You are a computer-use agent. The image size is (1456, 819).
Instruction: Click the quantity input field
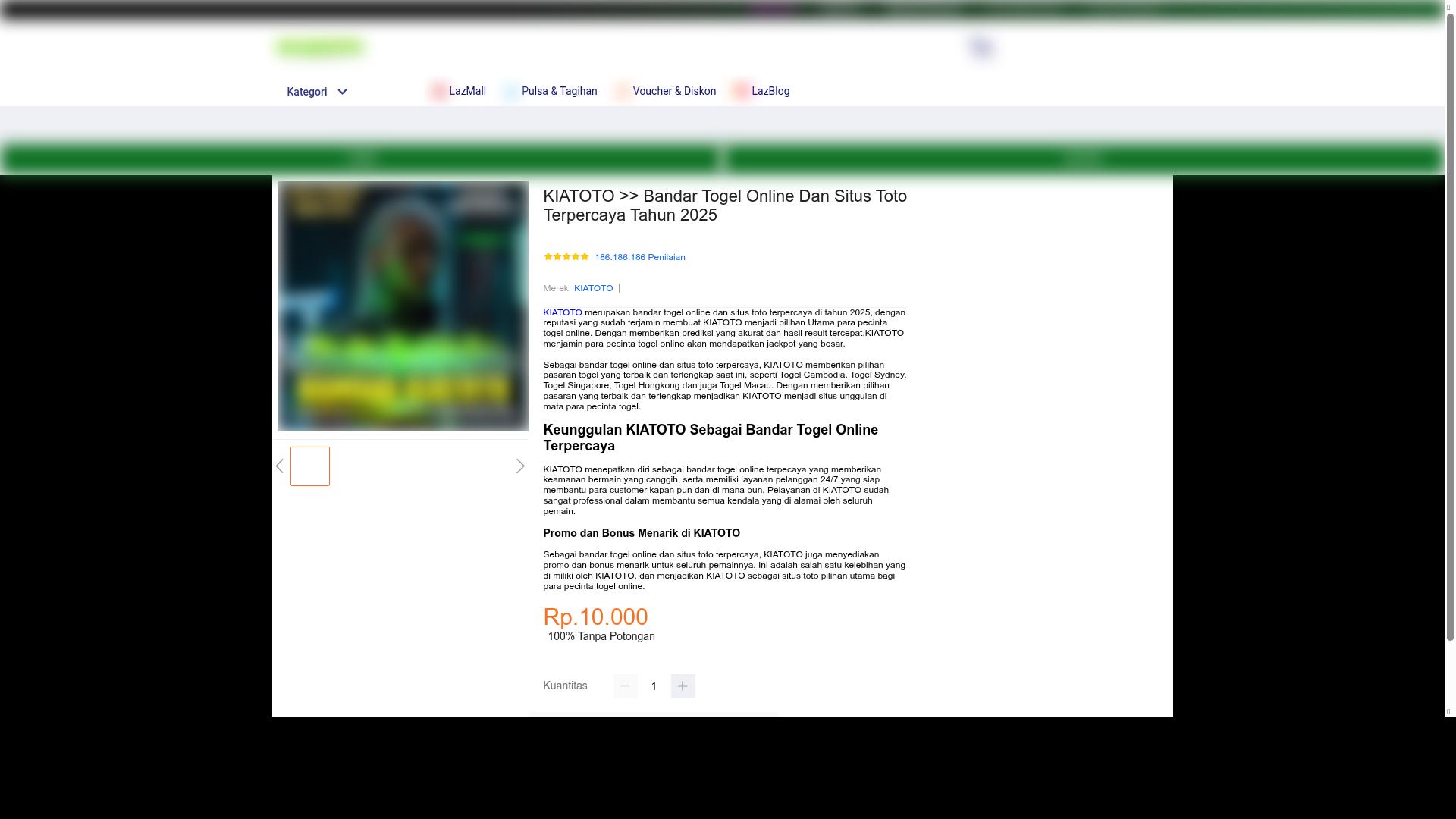(654, 686)
